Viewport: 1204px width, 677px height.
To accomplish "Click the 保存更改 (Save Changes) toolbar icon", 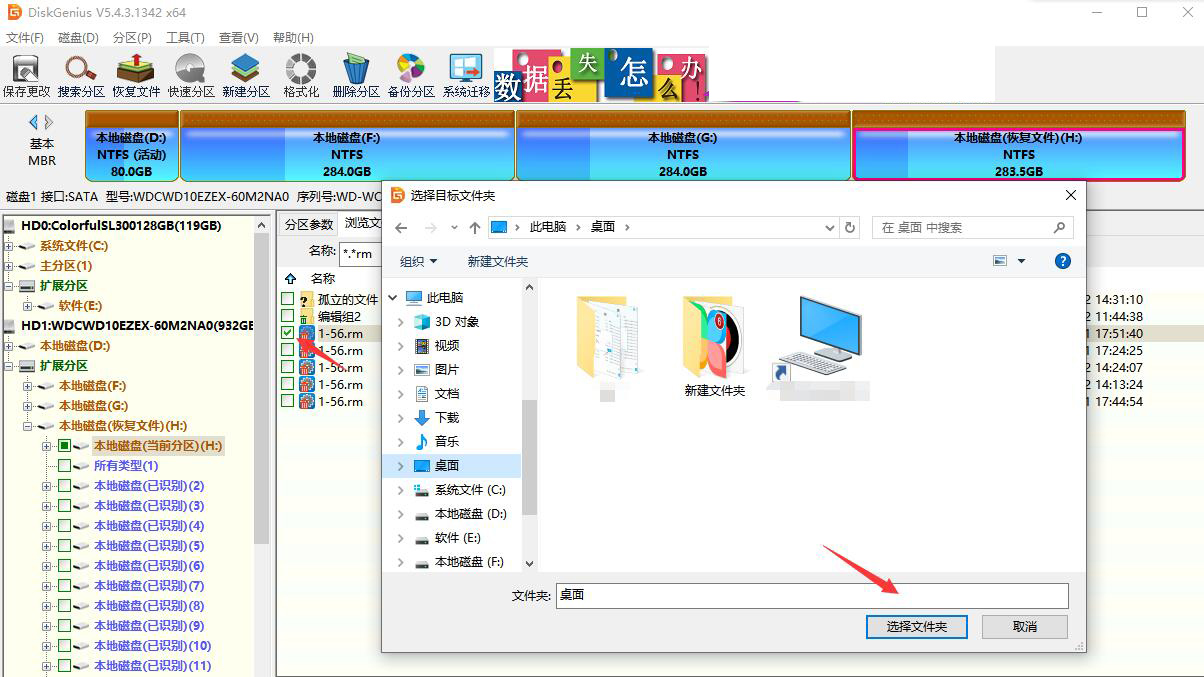I will tap(26, 75).
